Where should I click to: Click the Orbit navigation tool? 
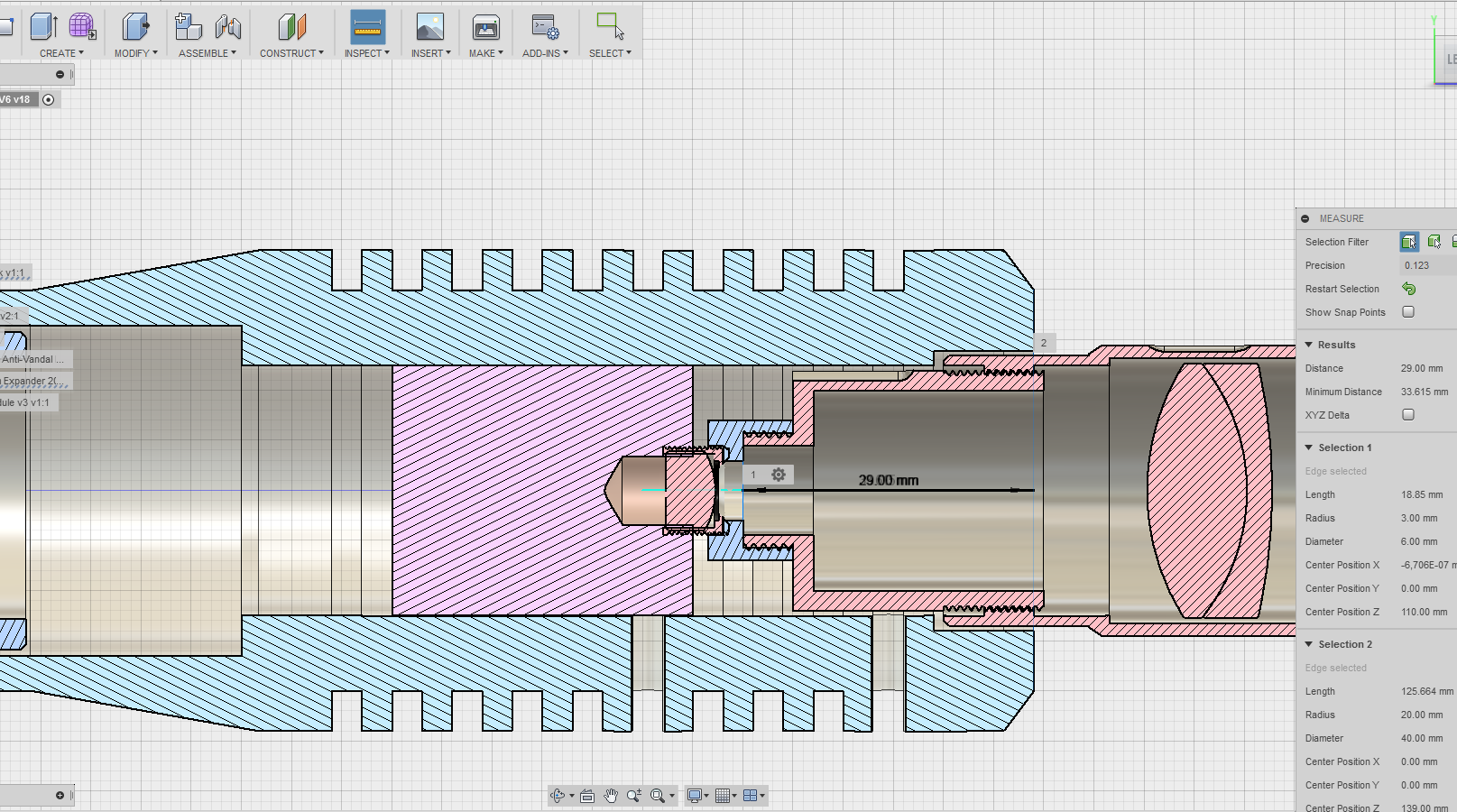[x=558, y=796]
